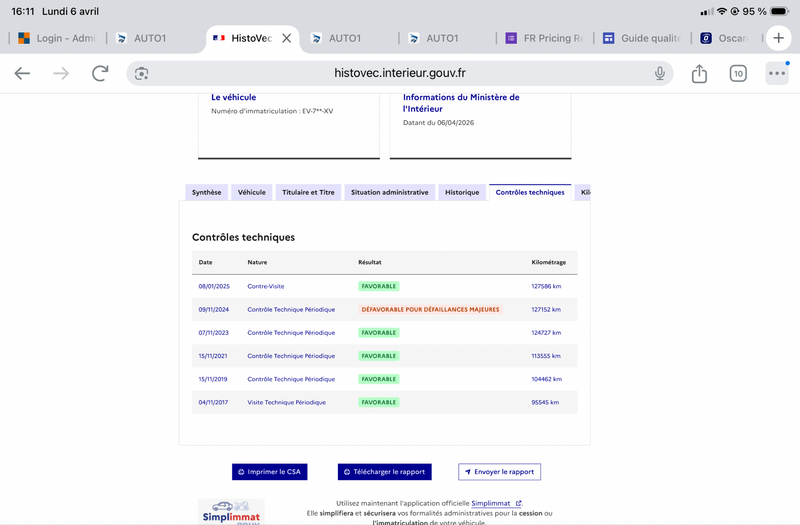Close the HistoVec tab
This screenshot has width=800, height=525.
[x=287, y=38]
